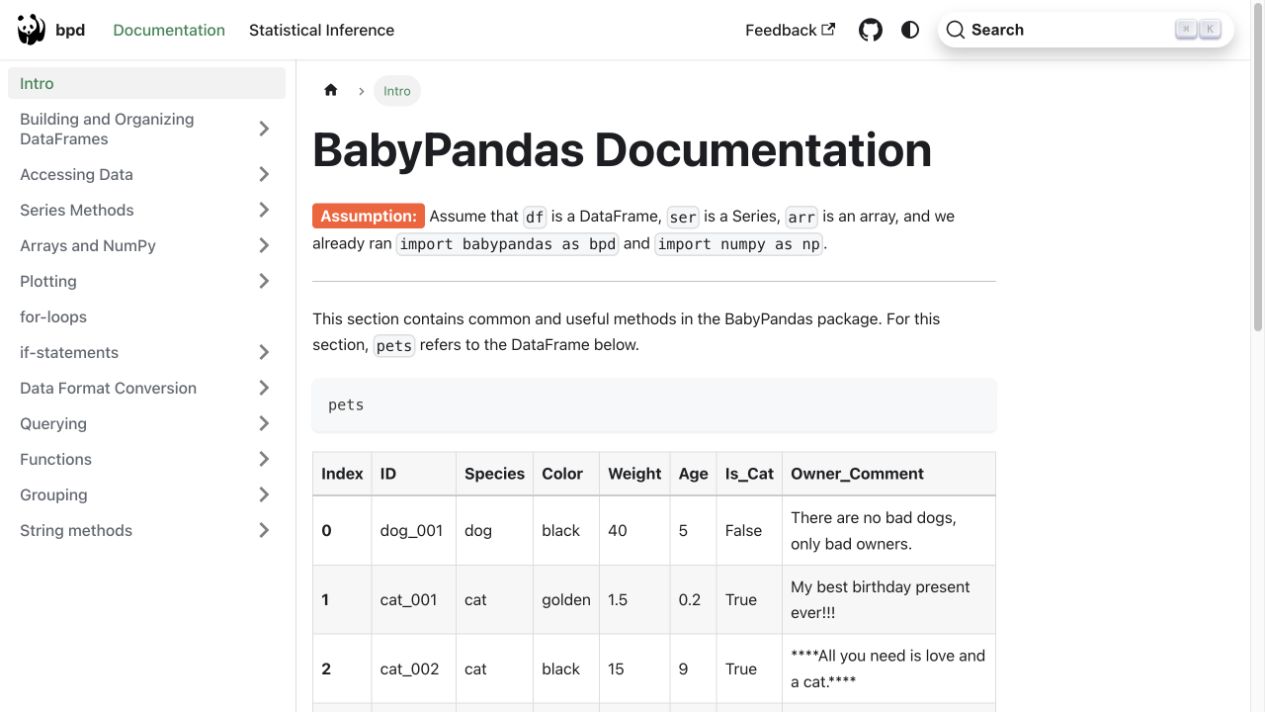
Task: Click the Intro breadcrumb pill
Action: tap(397, 90)
